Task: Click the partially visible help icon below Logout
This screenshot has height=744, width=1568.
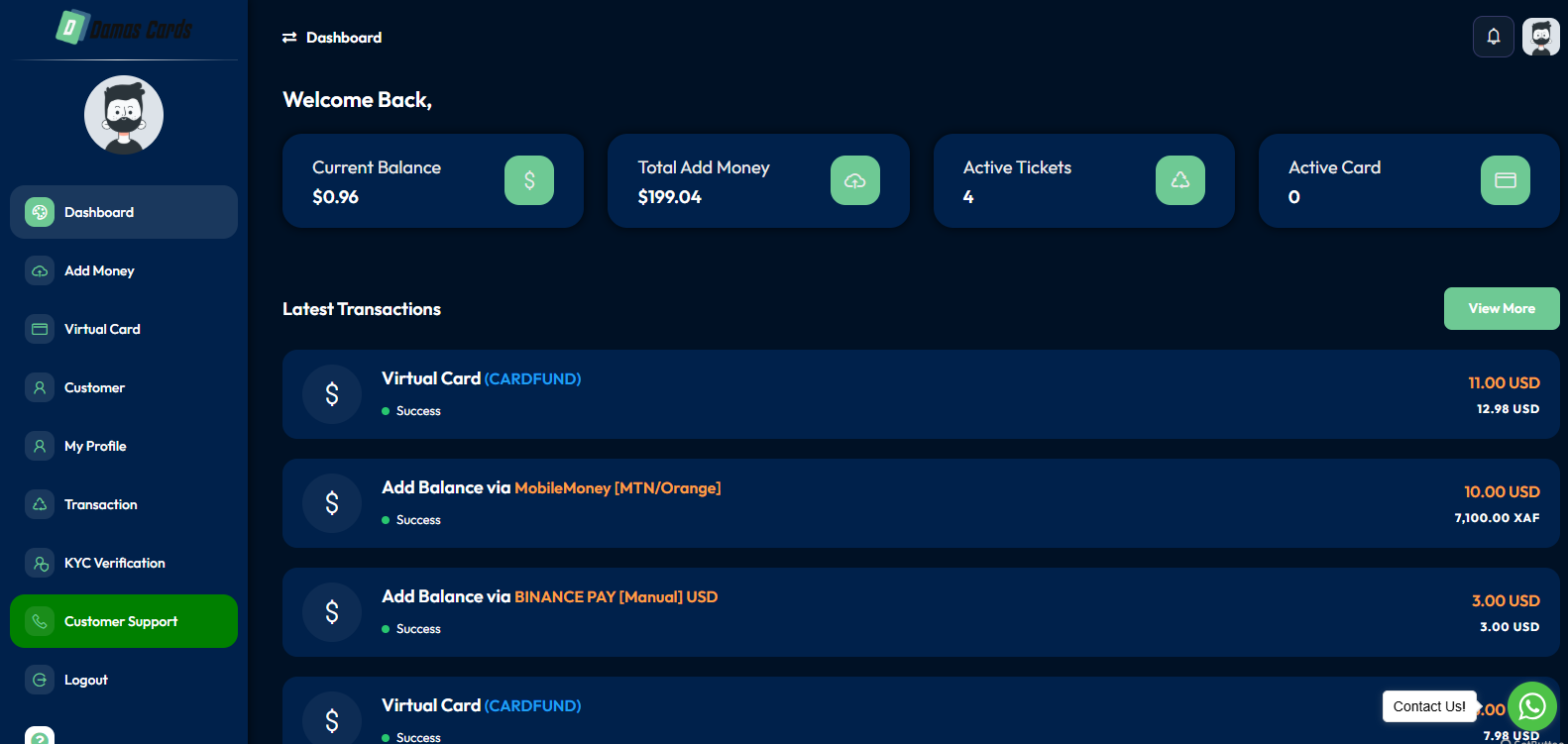Action: [40, 735]
